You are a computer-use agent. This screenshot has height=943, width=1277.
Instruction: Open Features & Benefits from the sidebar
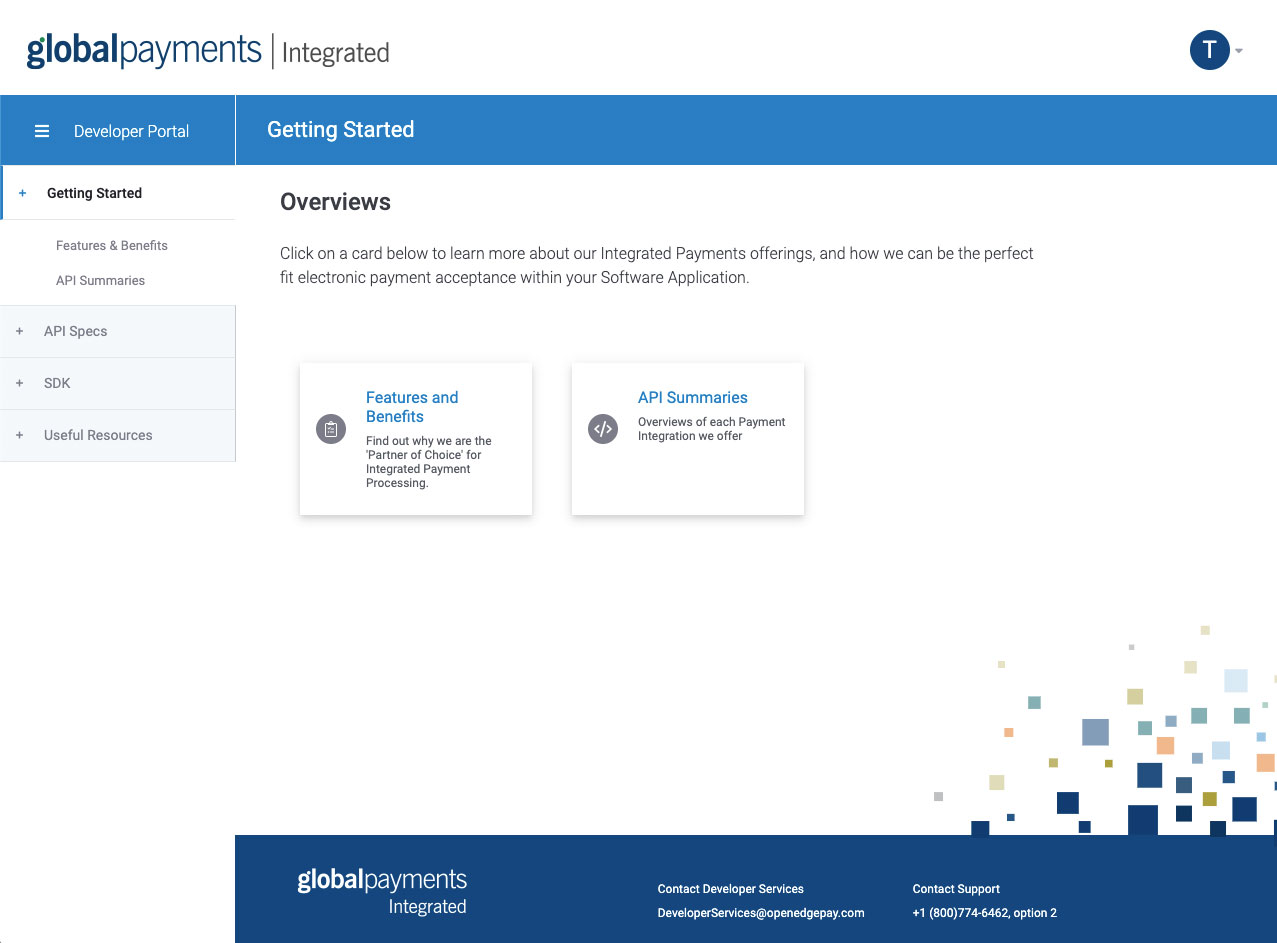[x=112, y=245]
